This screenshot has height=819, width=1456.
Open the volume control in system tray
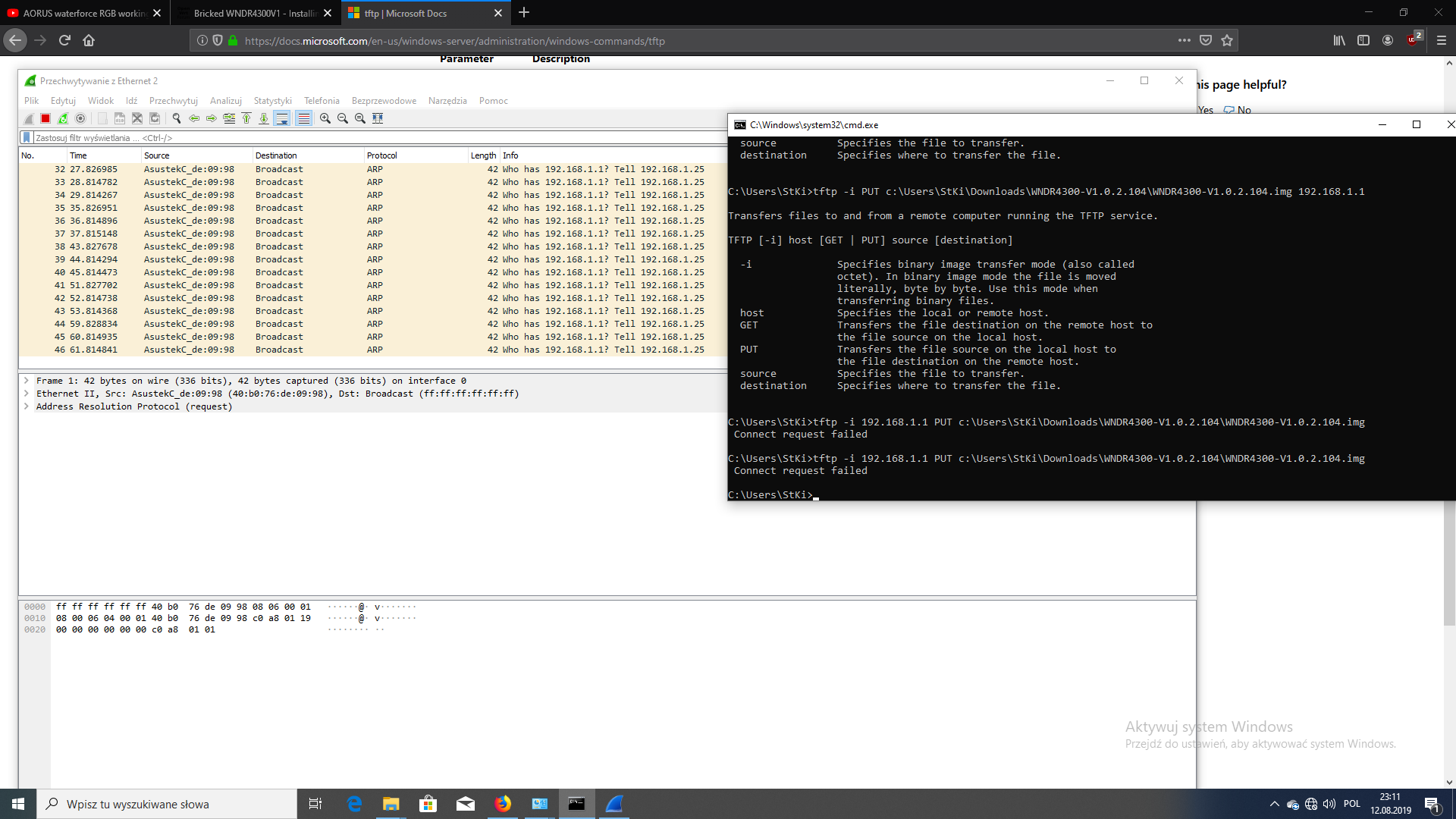pos(1329,804)
